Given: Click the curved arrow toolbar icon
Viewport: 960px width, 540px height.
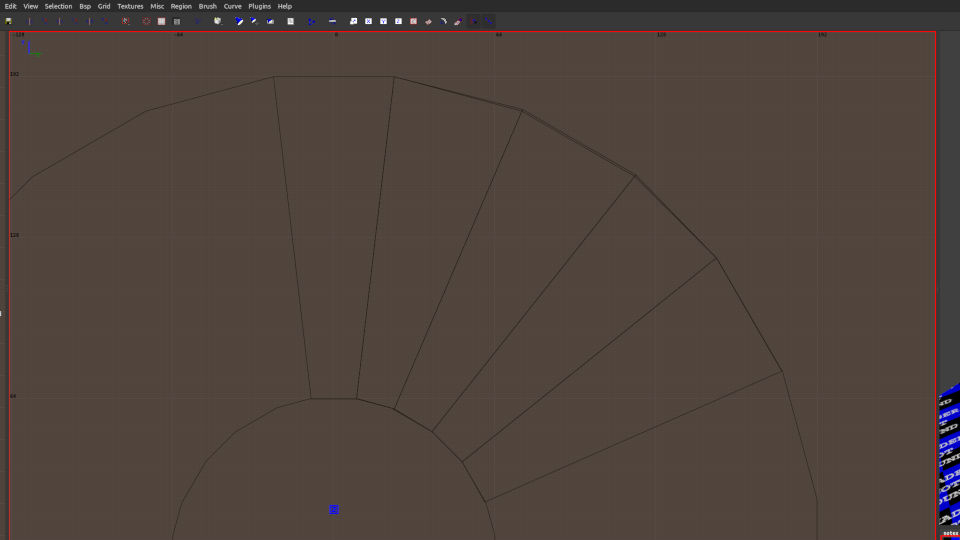Looking at the screenshot, I should coord(443,21).
